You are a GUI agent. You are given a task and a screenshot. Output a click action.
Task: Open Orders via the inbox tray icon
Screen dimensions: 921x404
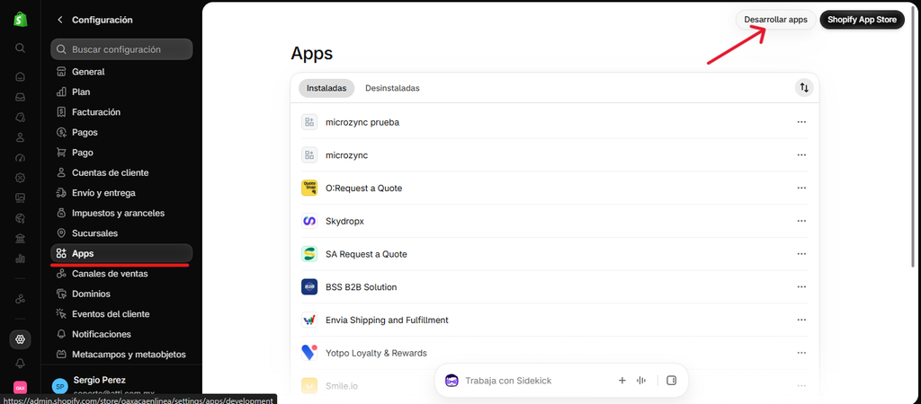click(21, 97)
